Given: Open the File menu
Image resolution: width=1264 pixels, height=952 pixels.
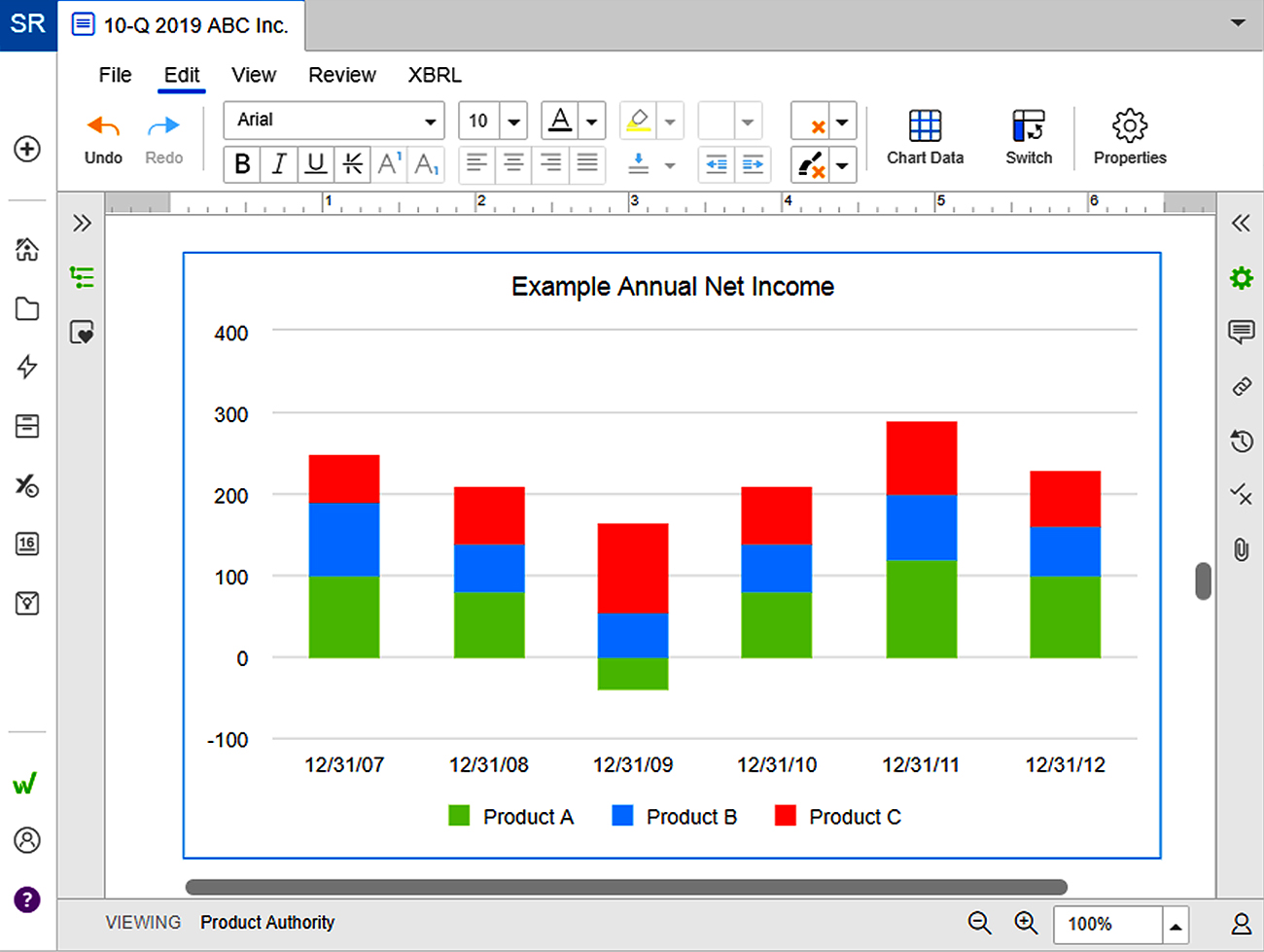Looking at the screenshot, I should (115, 75).
